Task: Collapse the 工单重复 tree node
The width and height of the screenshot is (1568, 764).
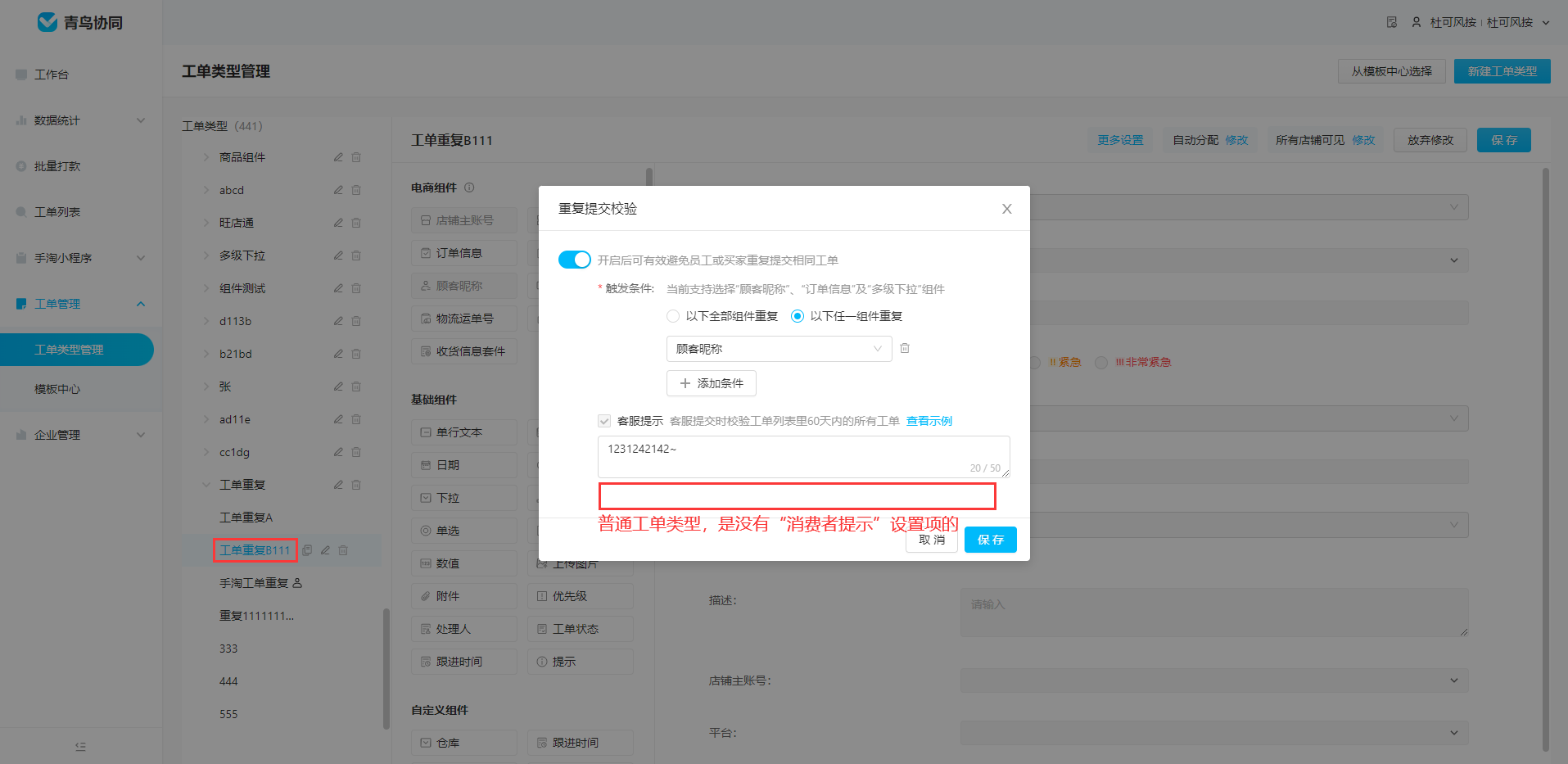Action: point(206,485)
